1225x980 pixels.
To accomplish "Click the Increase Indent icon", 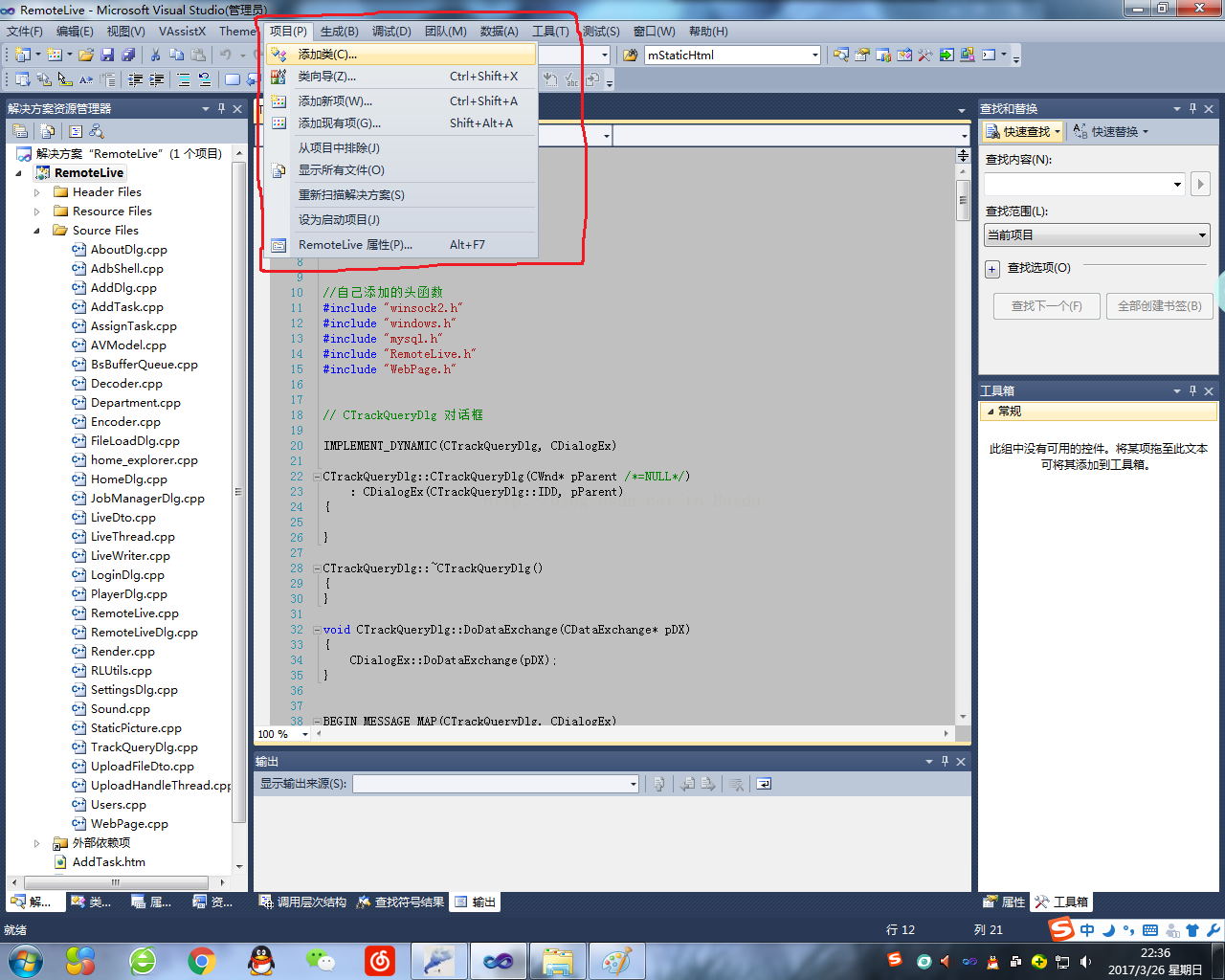I will point(156,79).
